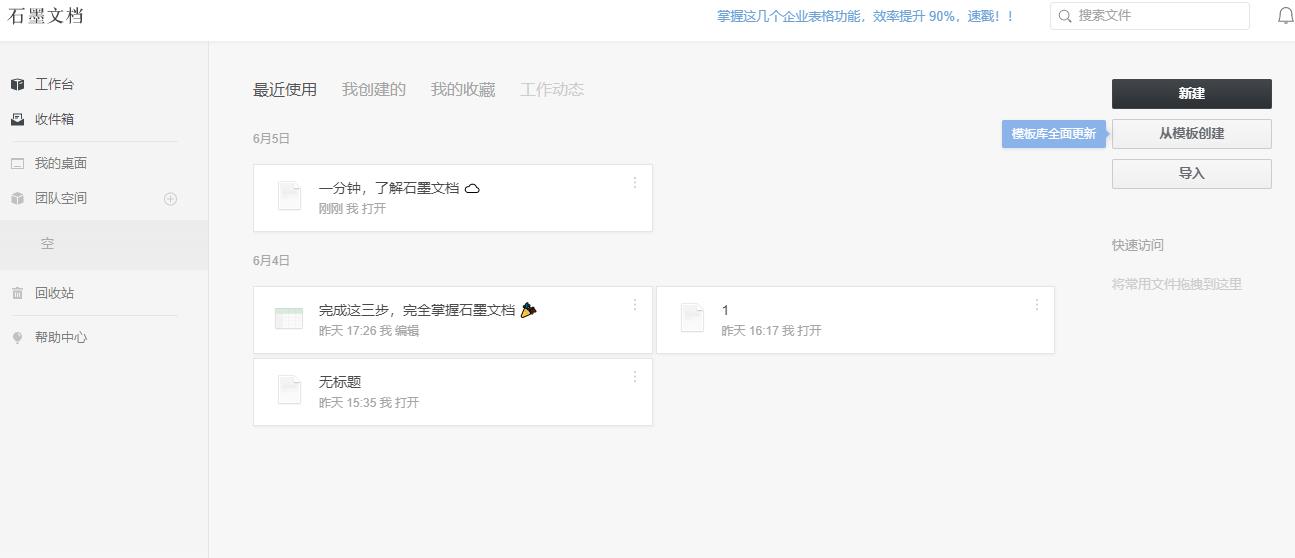Click the 我的桌面 desktop icon
The width and height of the screenshot is (1295, 558).
17,164
